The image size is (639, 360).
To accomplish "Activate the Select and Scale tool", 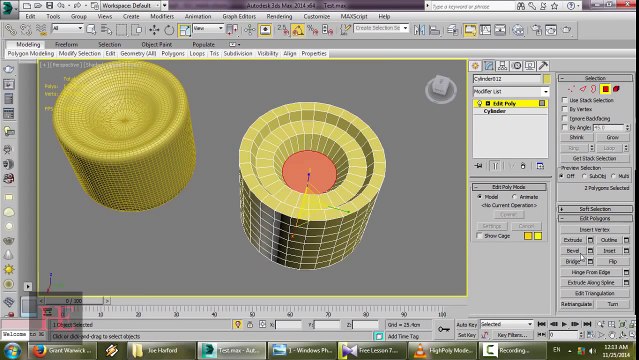I will [184, 30].
